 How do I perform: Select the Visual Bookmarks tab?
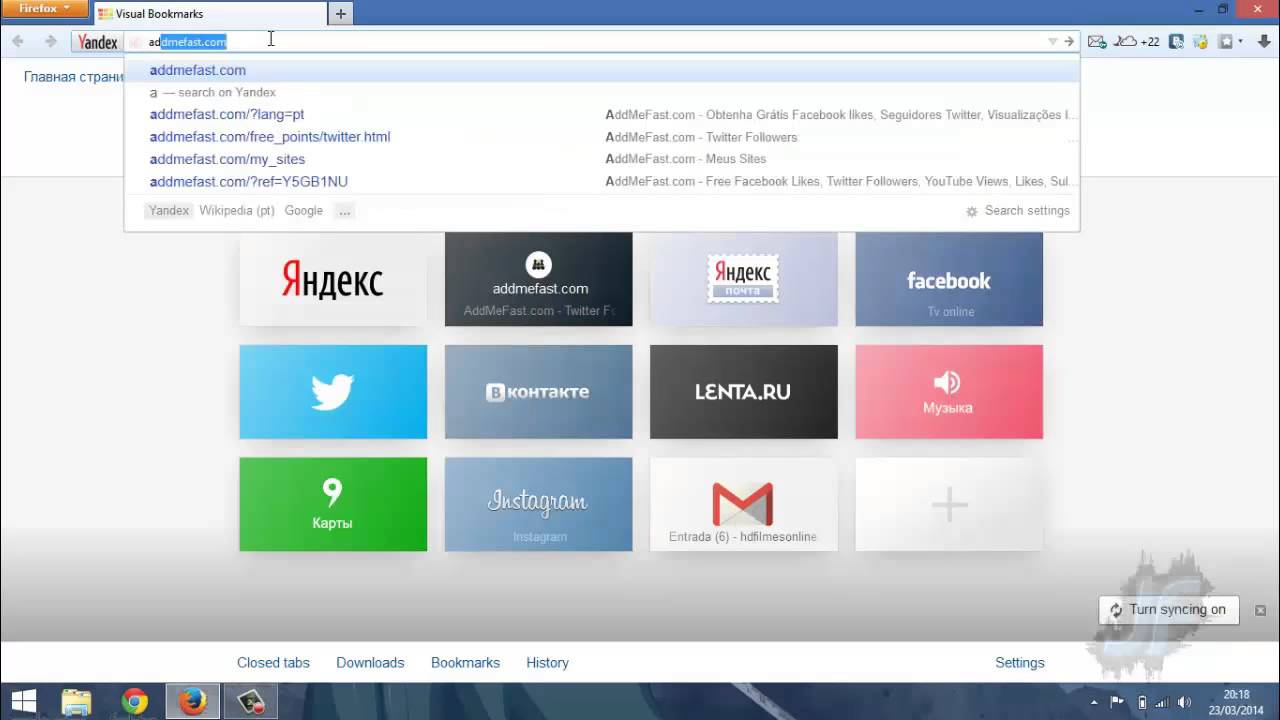tap(208, 14)
